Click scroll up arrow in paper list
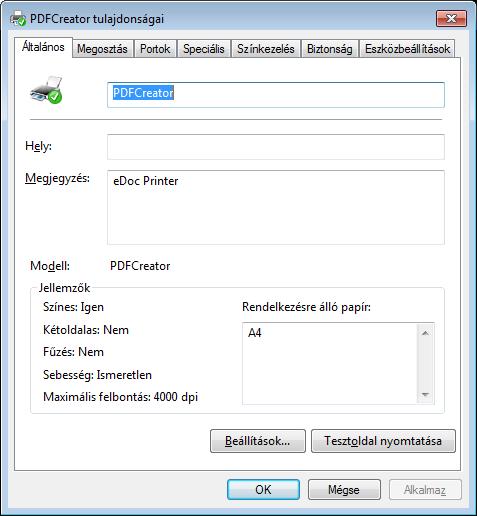 point(425,333)
